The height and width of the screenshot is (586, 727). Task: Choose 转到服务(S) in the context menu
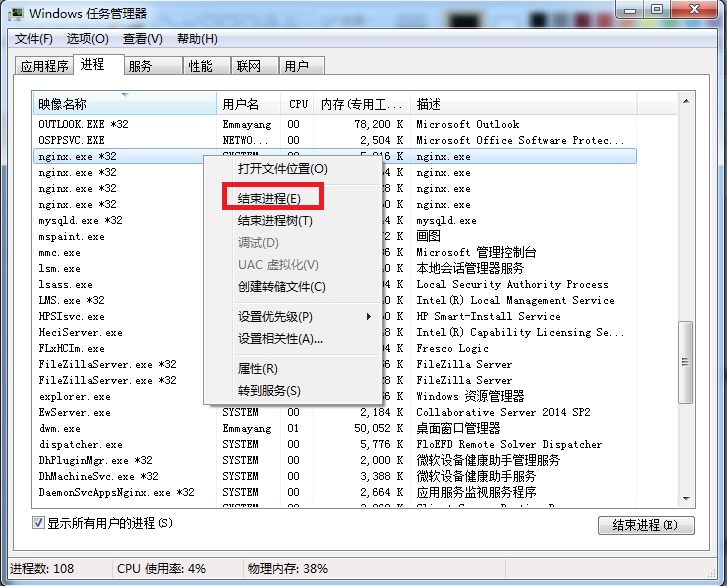click(268, 391)
